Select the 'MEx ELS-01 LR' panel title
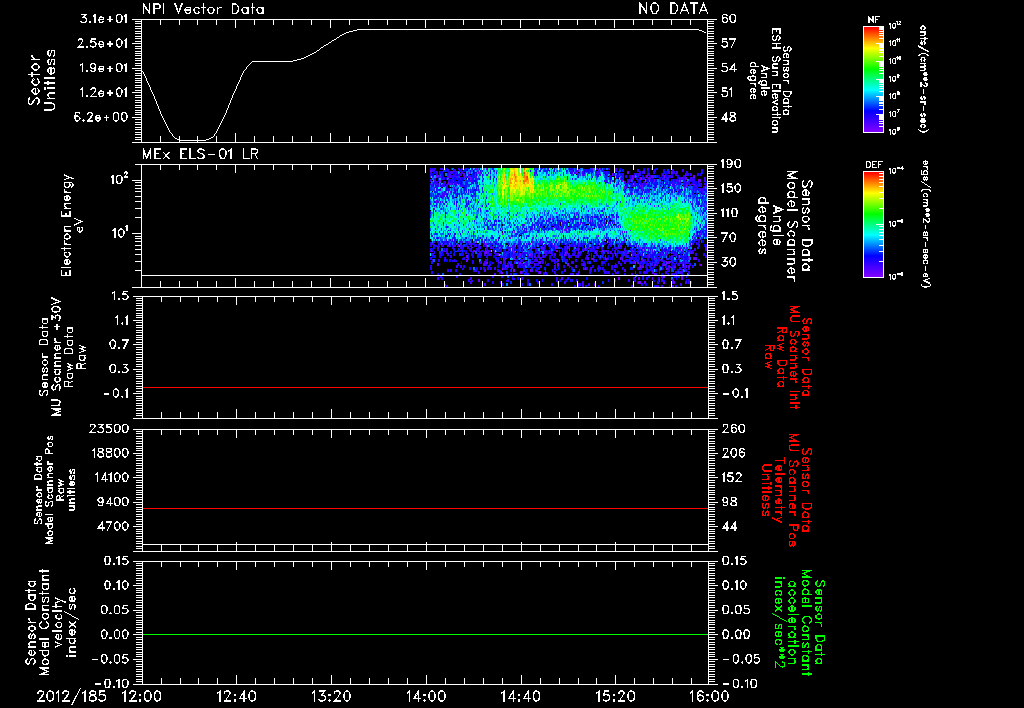This screenshot has height=708, width=1024. (200, 154)
